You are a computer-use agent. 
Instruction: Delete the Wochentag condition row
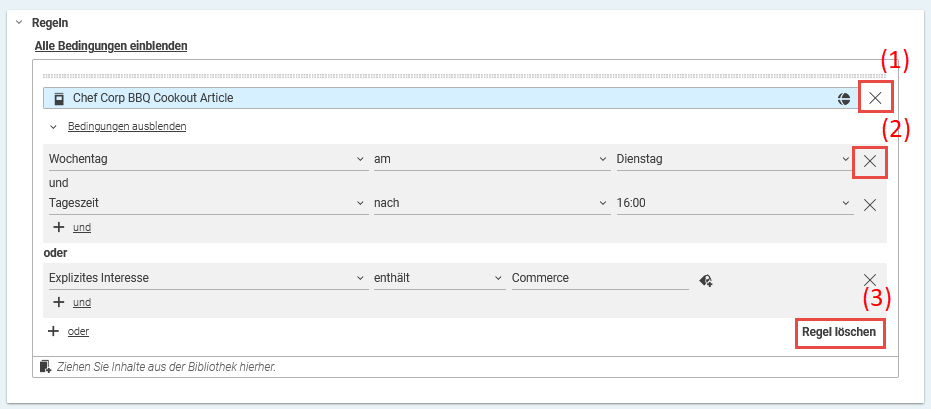coord(869,160)
